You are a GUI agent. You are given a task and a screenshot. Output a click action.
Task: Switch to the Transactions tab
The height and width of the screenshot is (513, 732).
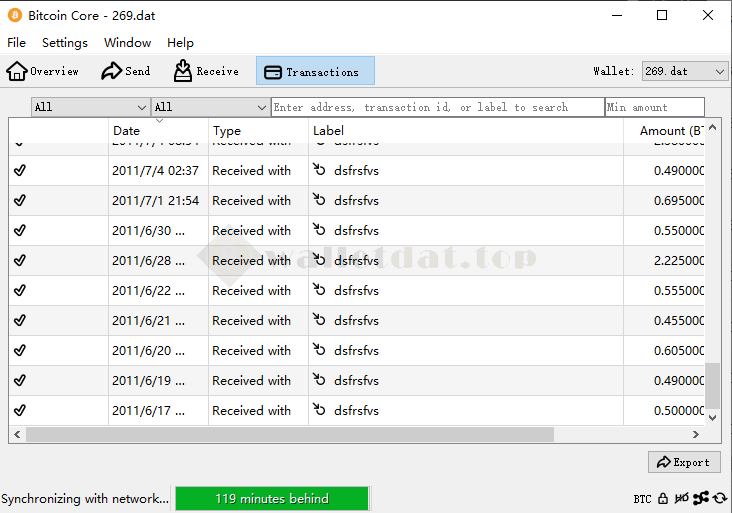pos(315,71)
